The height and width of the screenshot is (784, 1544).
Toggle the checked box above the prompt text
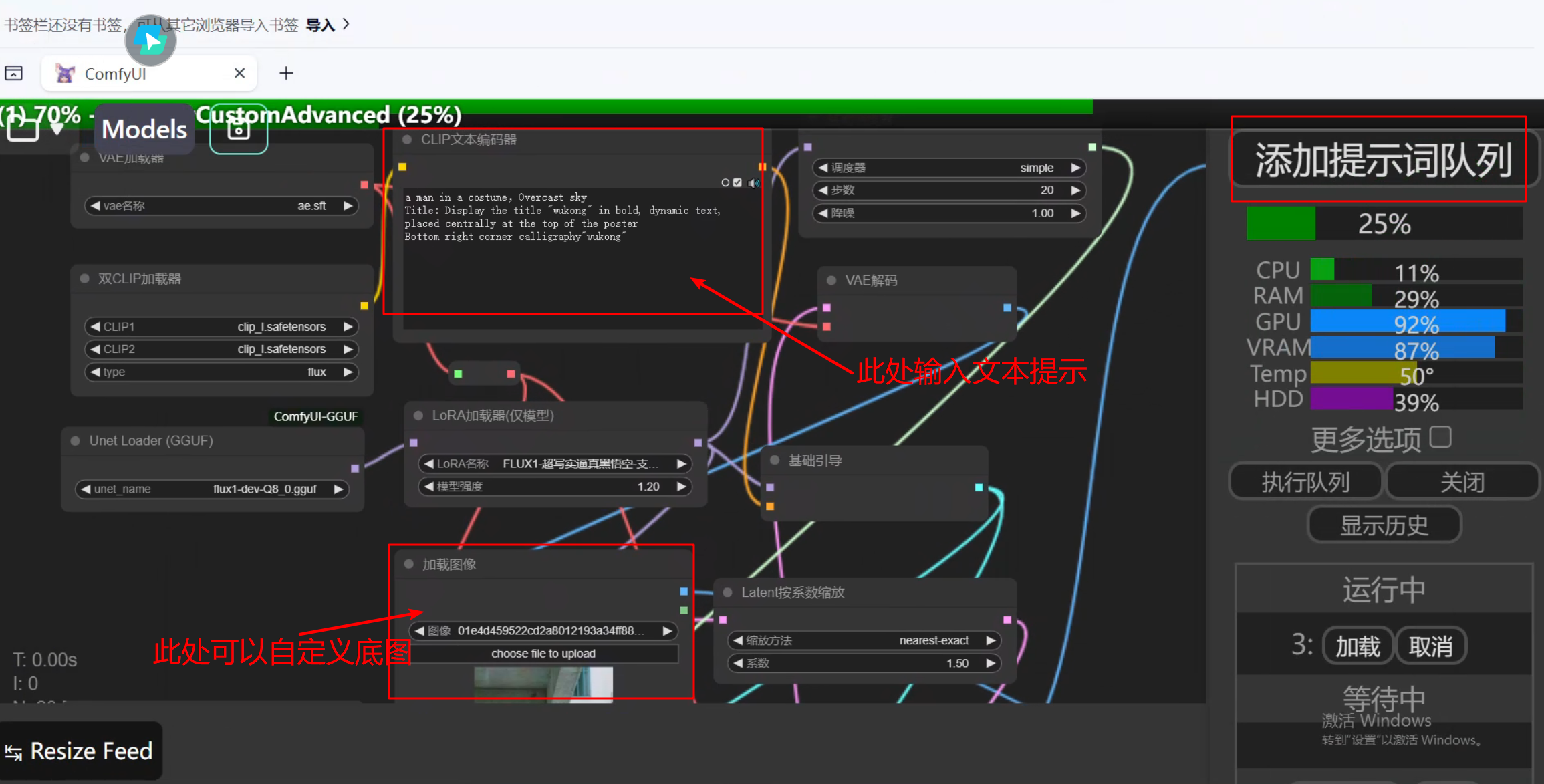pyautogui.click(x=737, y=182)
